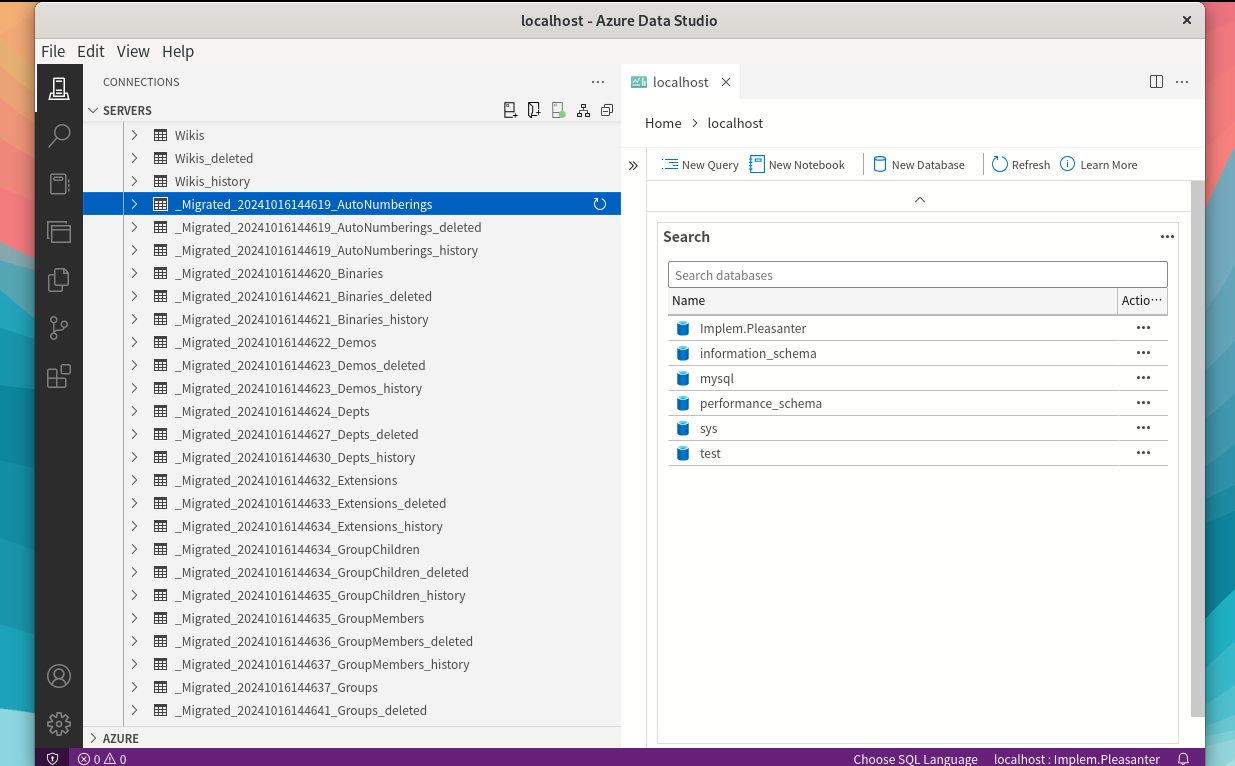Click the Collapse All icon in Servers

coord(606,111)
